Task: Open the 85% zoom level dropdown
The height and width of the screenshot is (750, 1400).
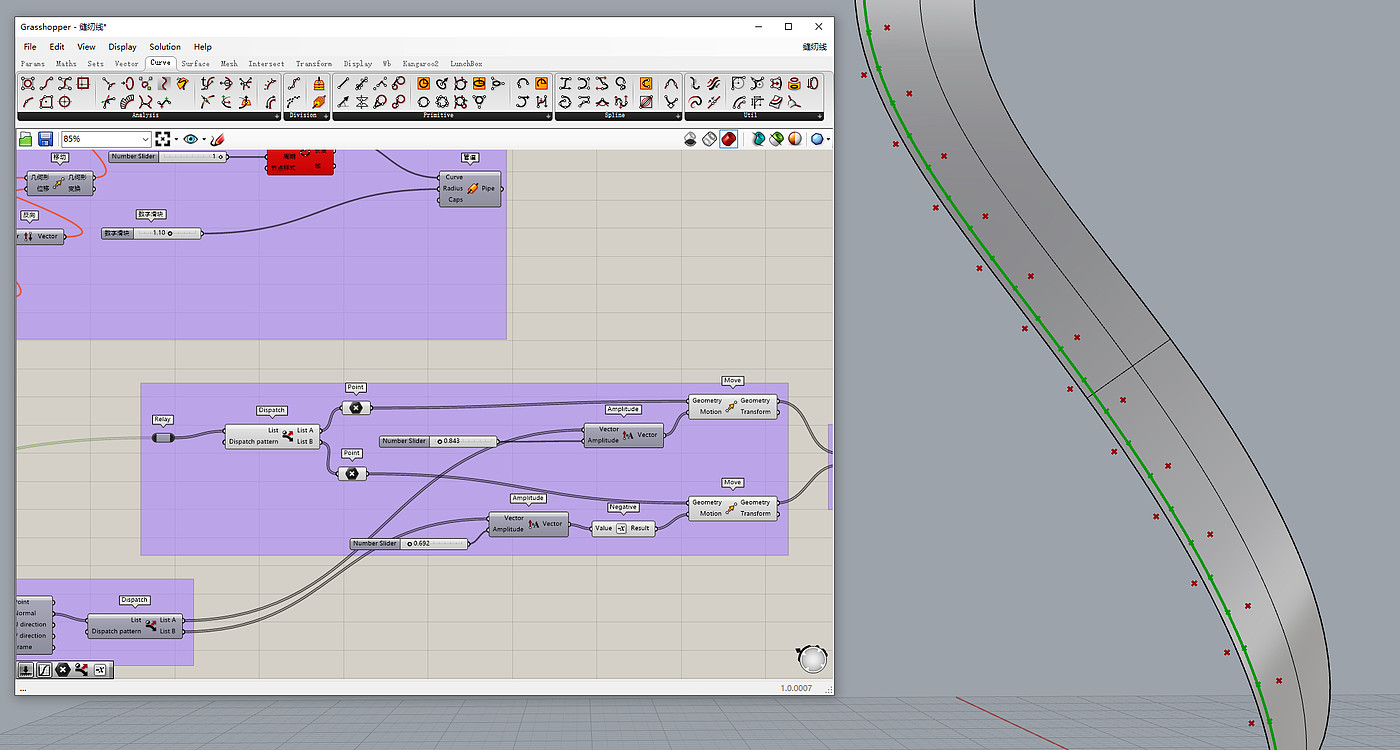Action: [146, 139]
